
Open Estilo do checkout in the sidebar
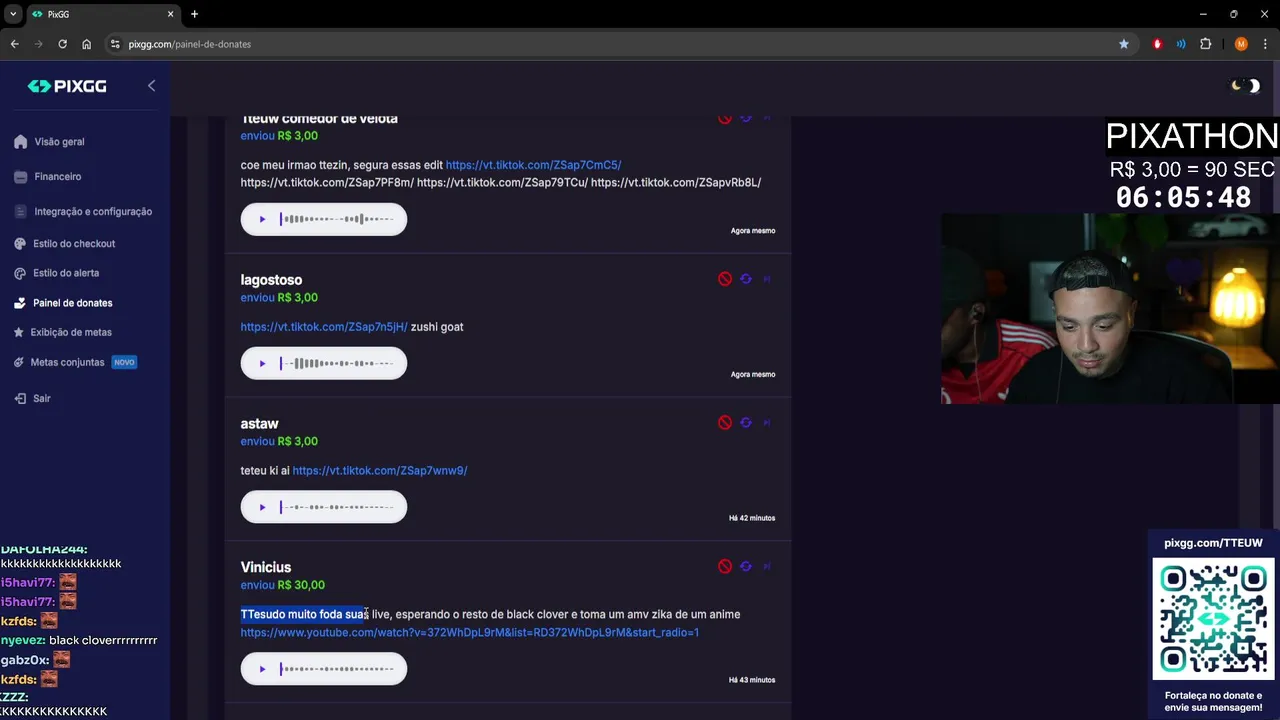pos(74,243)
